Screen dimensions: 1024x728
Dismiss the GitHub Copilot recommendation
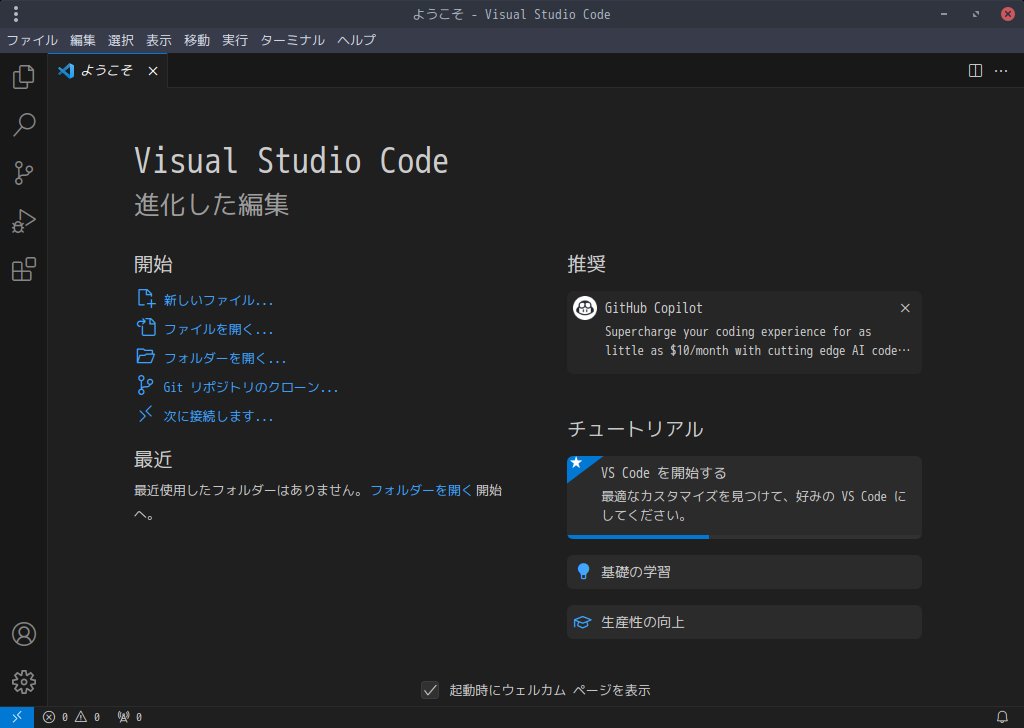point(905,308)
